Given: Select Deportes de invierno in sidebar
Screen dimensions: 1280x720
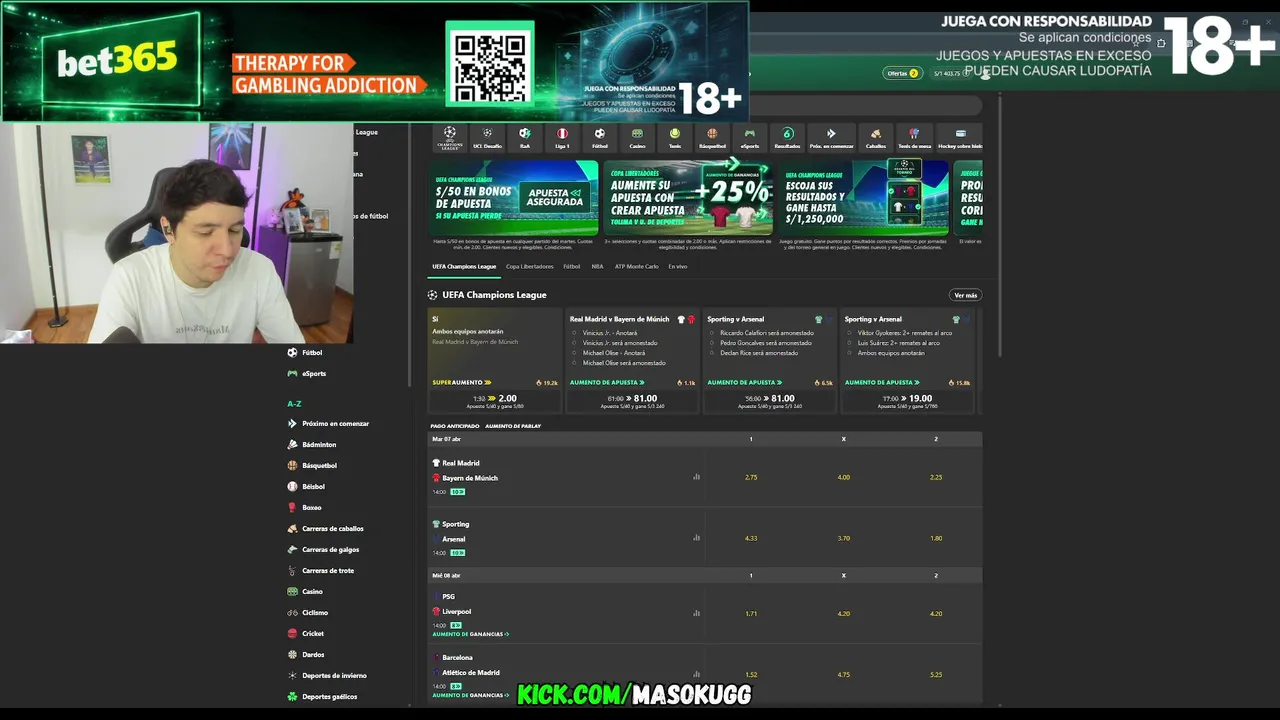Looking at the screenshot, I should [332, 675].
